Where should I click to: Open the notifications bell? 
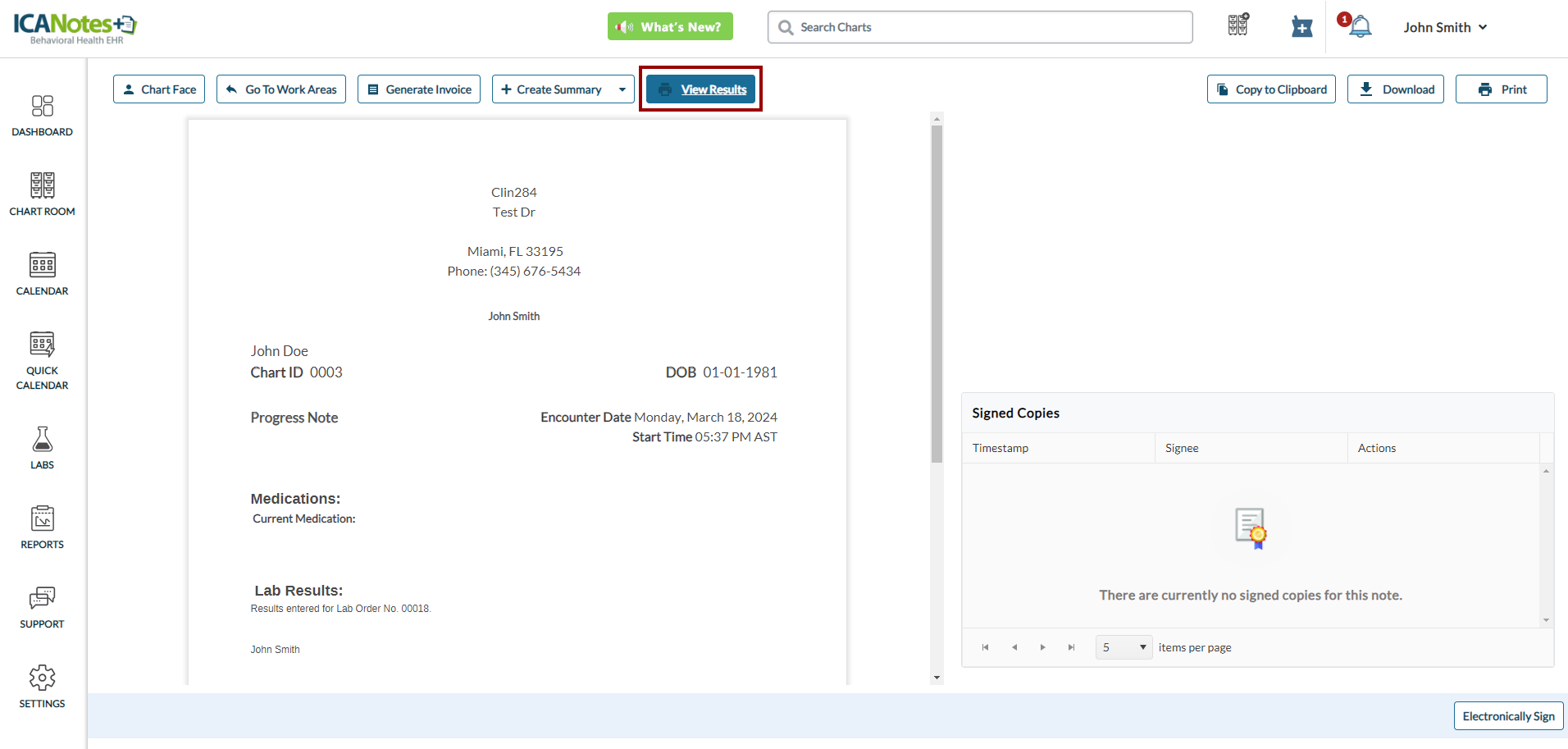click(x=1360, y=26)
